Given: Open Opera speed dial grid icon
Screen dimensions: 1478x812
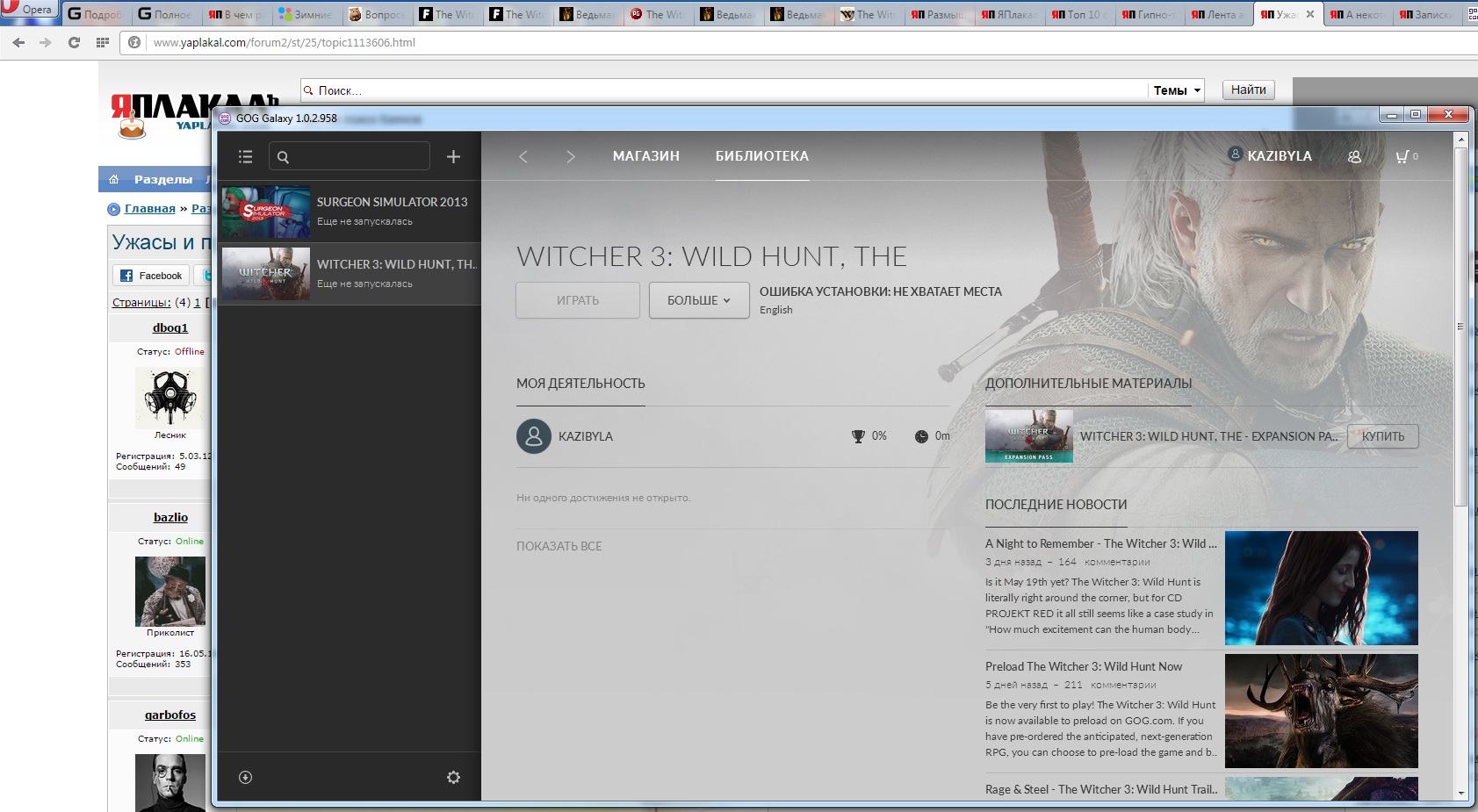Looking at the screenshot, I should click(103, 42).
